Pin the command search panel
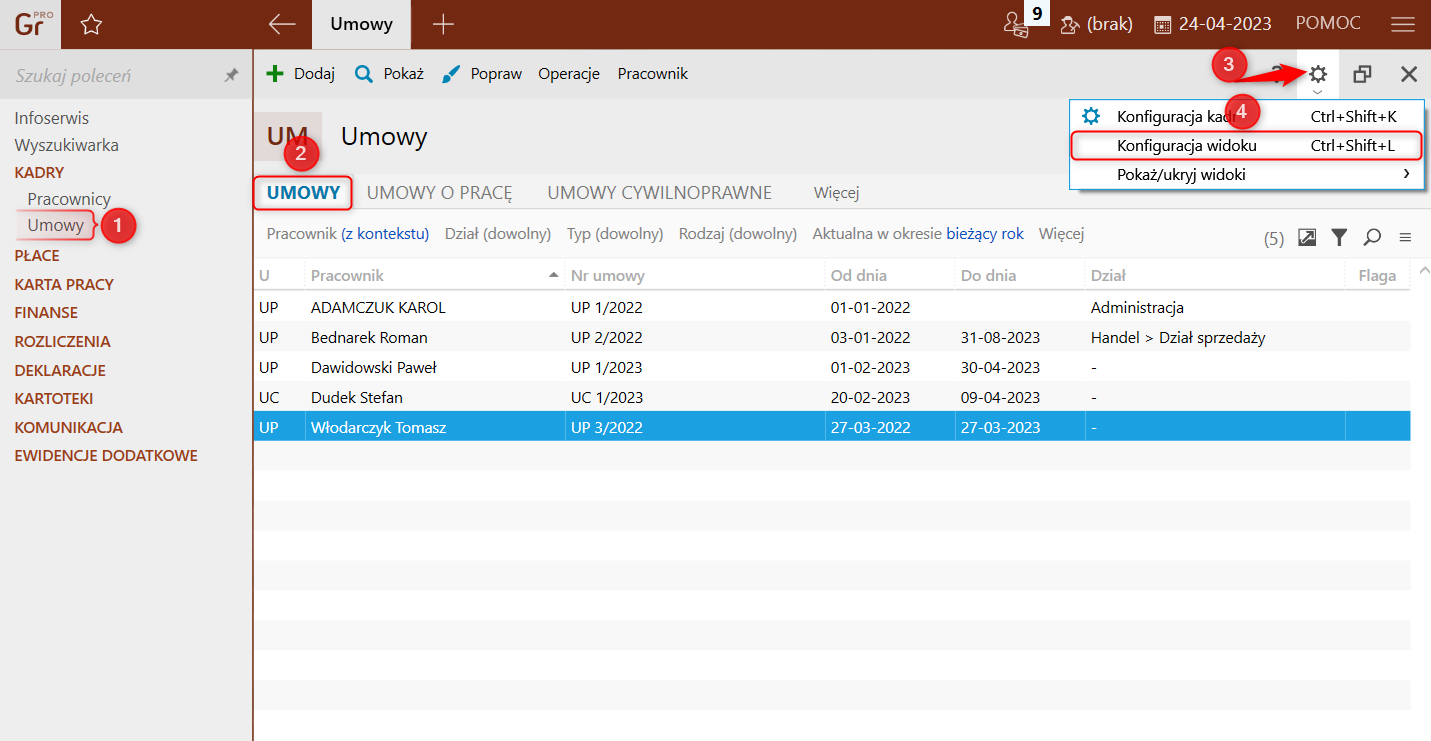The image size is (1431, 741). click(231, 75)
